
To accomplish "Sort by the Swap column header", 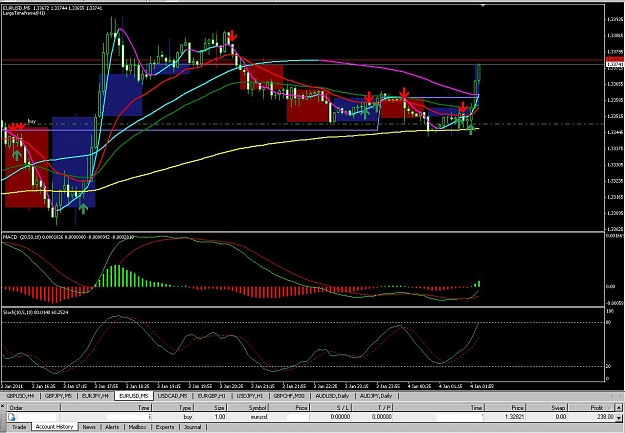I will [x=546, y=407].
